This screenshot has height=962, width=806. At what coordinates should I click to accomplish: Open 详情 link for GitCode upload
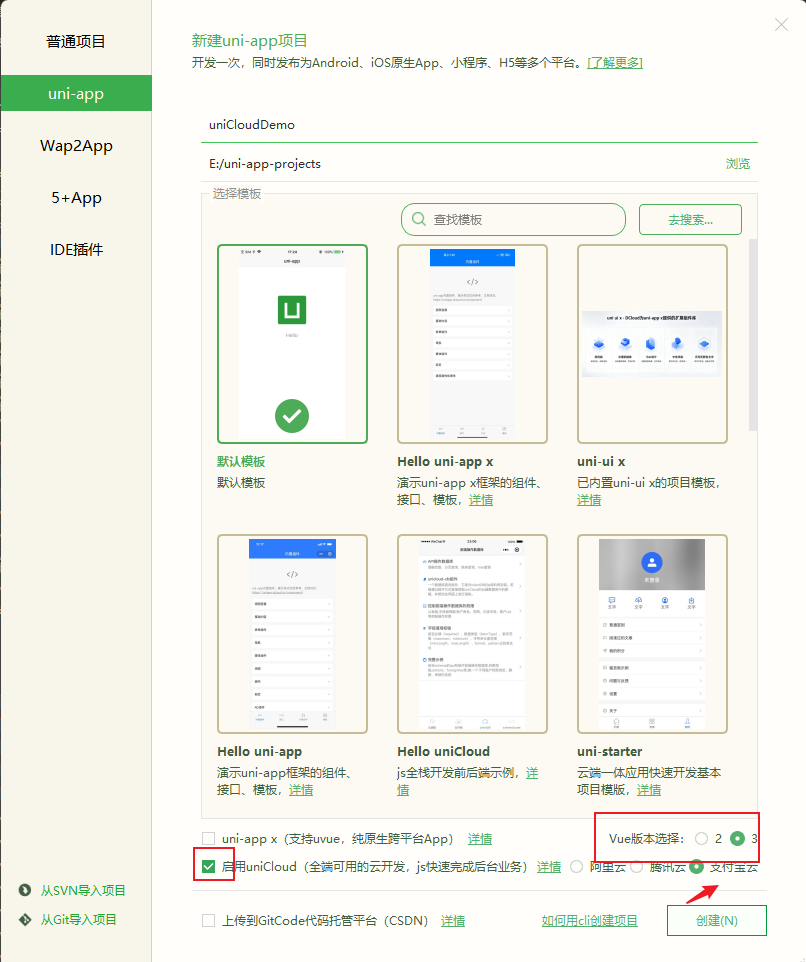453,921
